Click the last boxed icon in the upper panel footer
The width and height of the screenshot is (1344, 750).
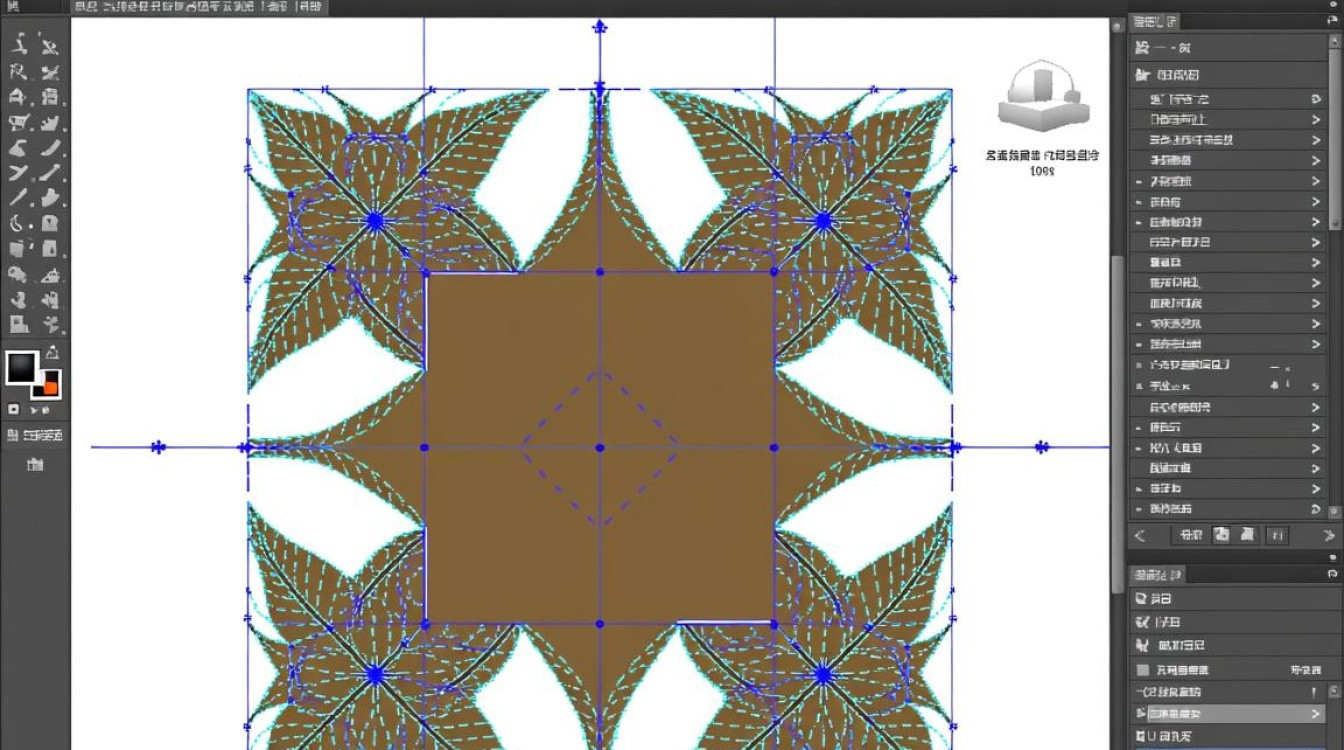pyautogui.click(x=1277, y=535)
